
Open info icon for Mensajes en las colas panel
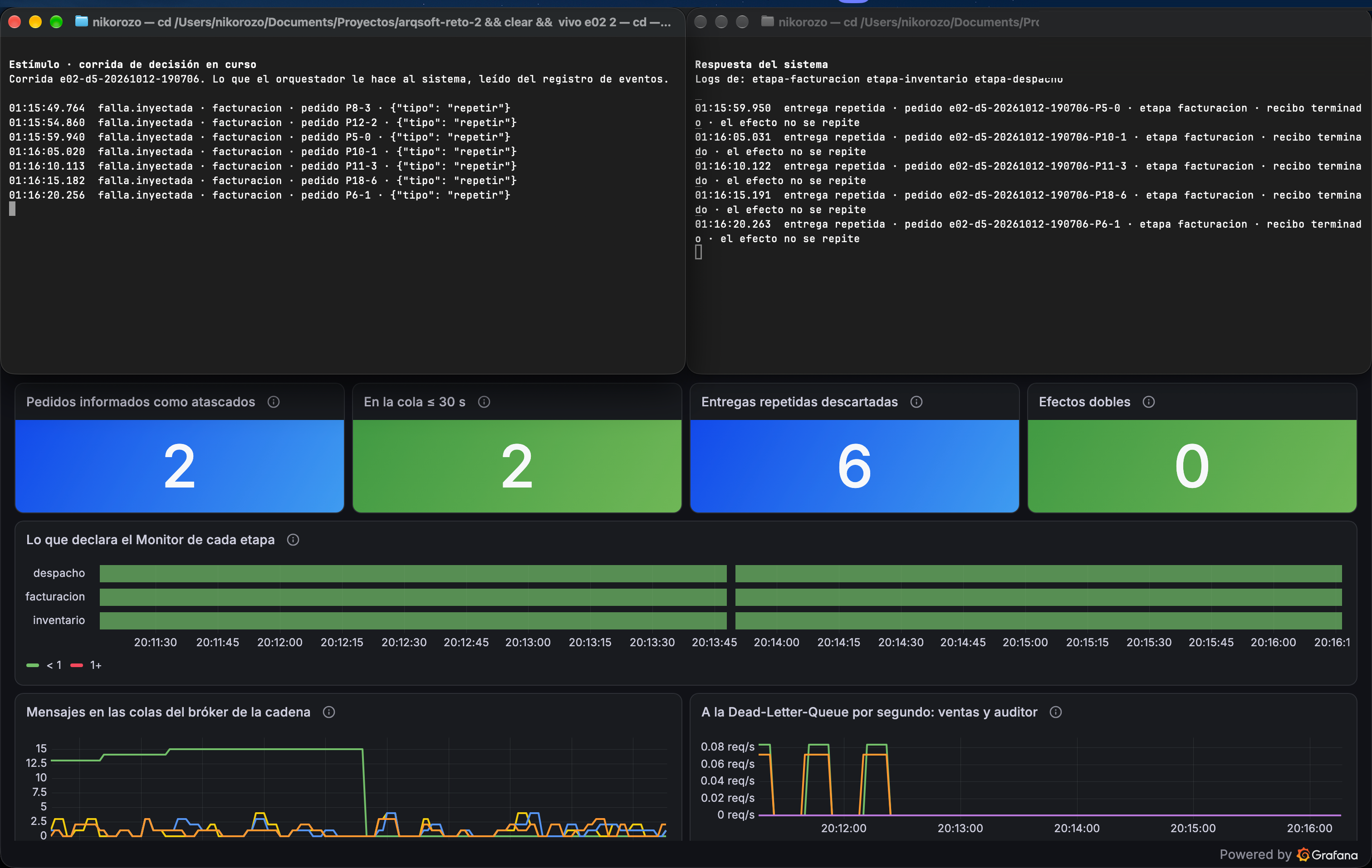[329, 712]
